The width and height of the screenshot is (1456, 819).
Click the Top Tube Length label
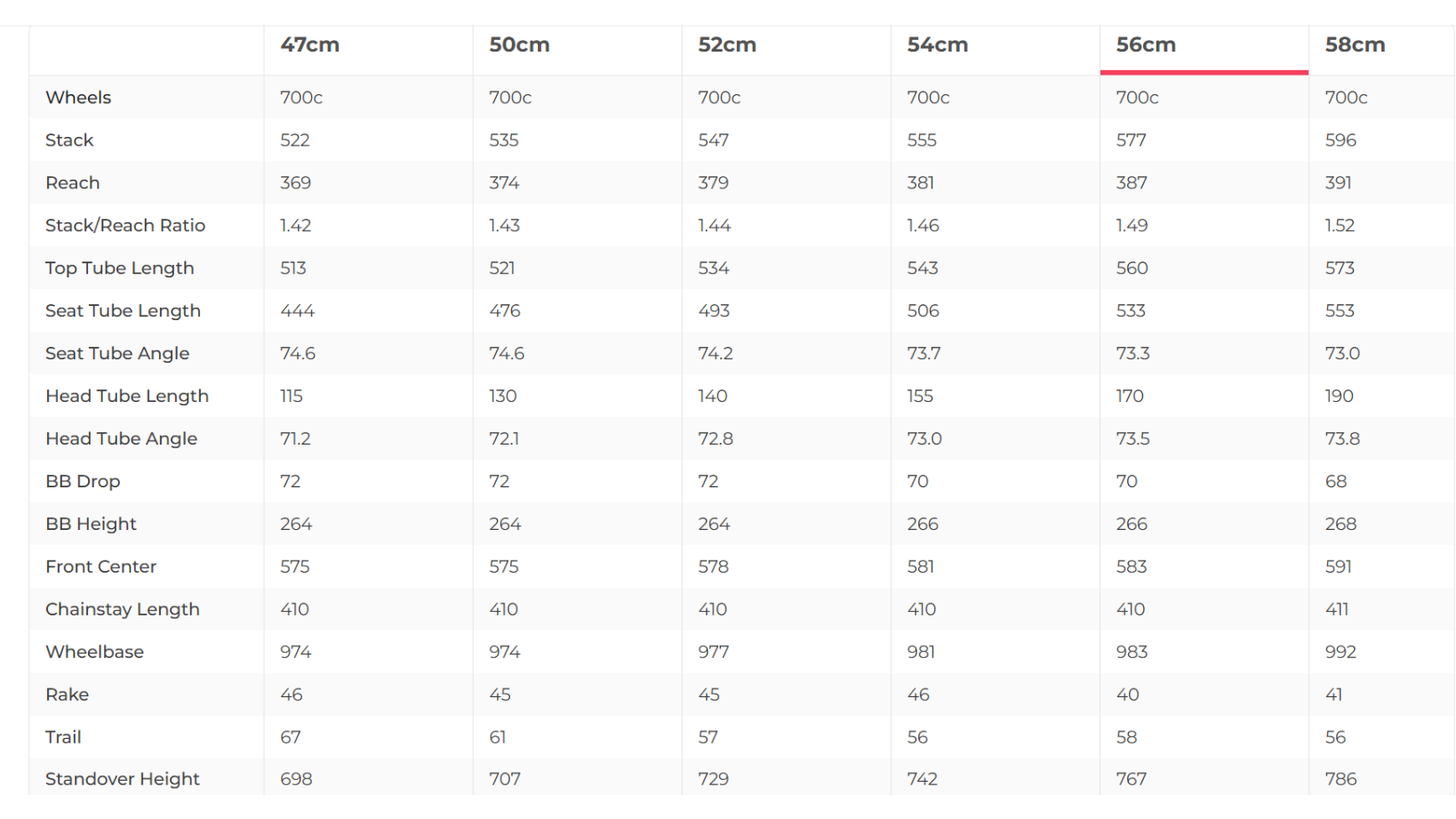coord(120,269)
